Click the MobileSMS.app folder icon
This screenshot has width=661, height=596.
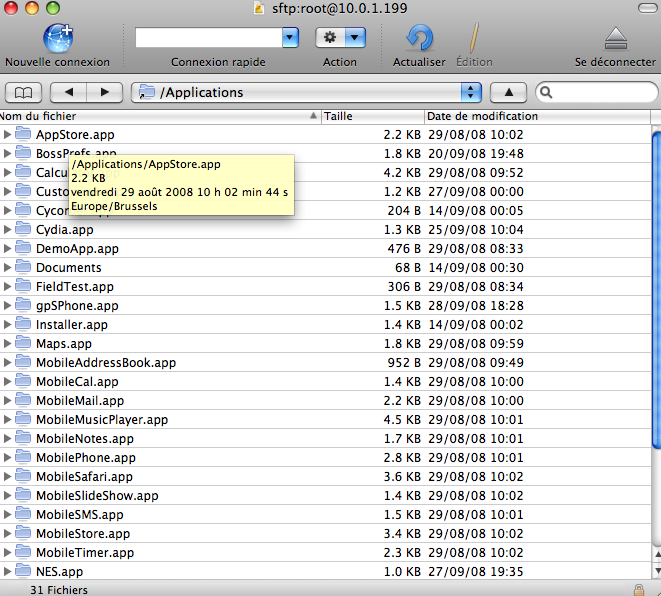click(x=23, y=513)
